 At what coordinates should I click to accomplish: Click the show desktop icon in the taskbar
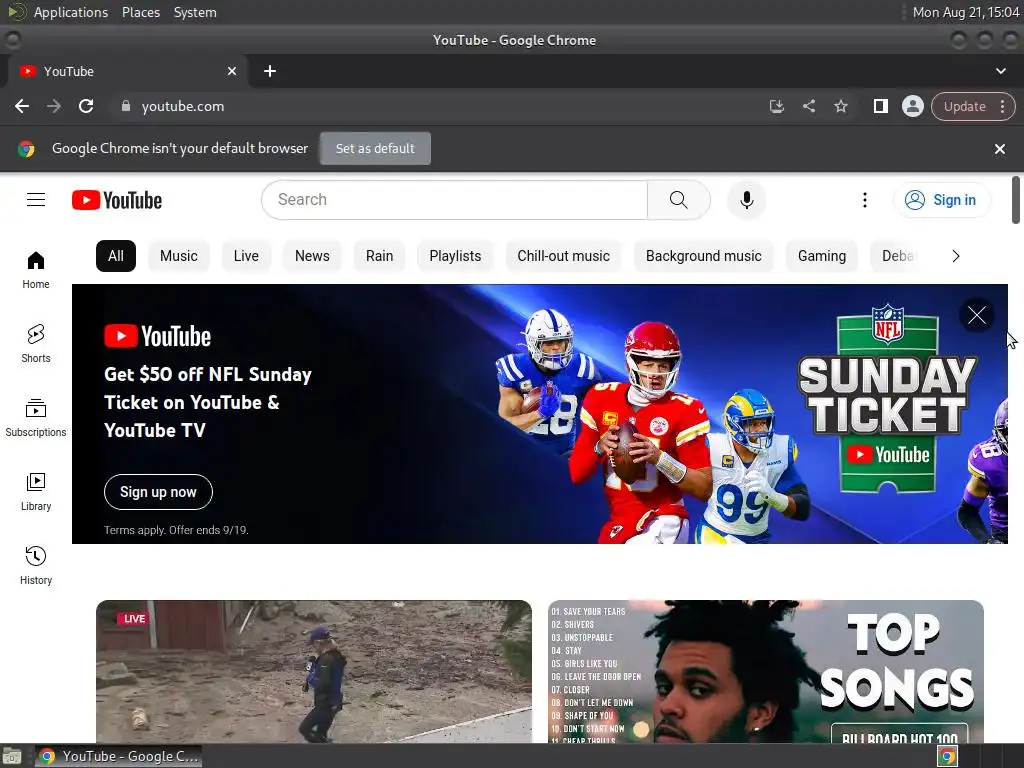pyautogui.click(x=12, y=756)
